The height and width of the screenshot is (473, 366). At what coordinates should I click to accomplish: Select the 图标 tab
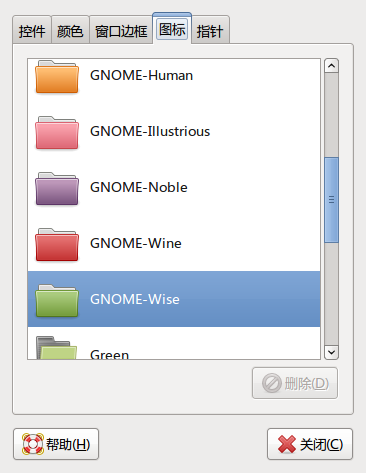pyautogui.click(x=172, y=29)
